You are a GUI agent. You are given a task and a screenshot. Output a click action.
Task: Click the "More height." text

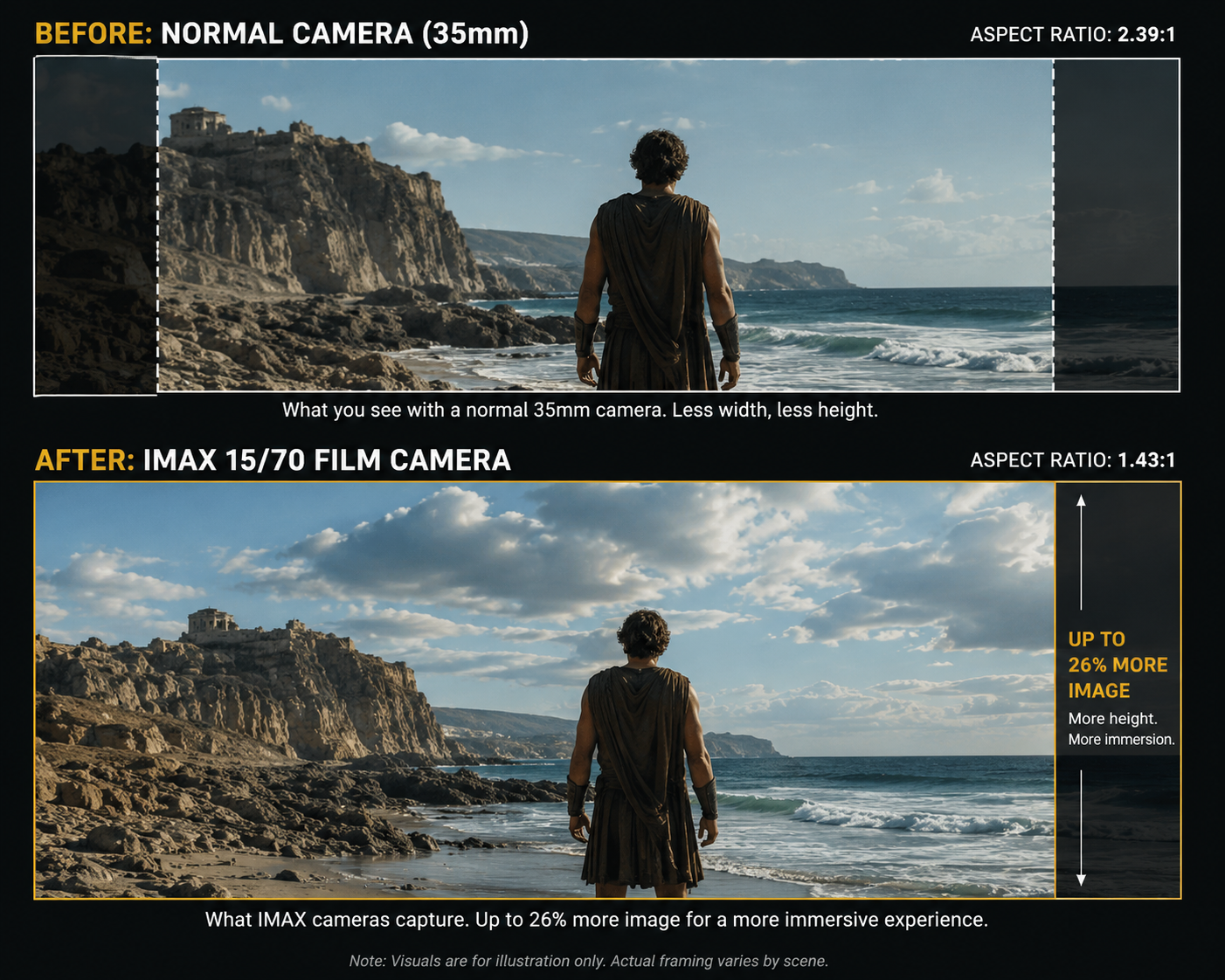(1112, 718)
